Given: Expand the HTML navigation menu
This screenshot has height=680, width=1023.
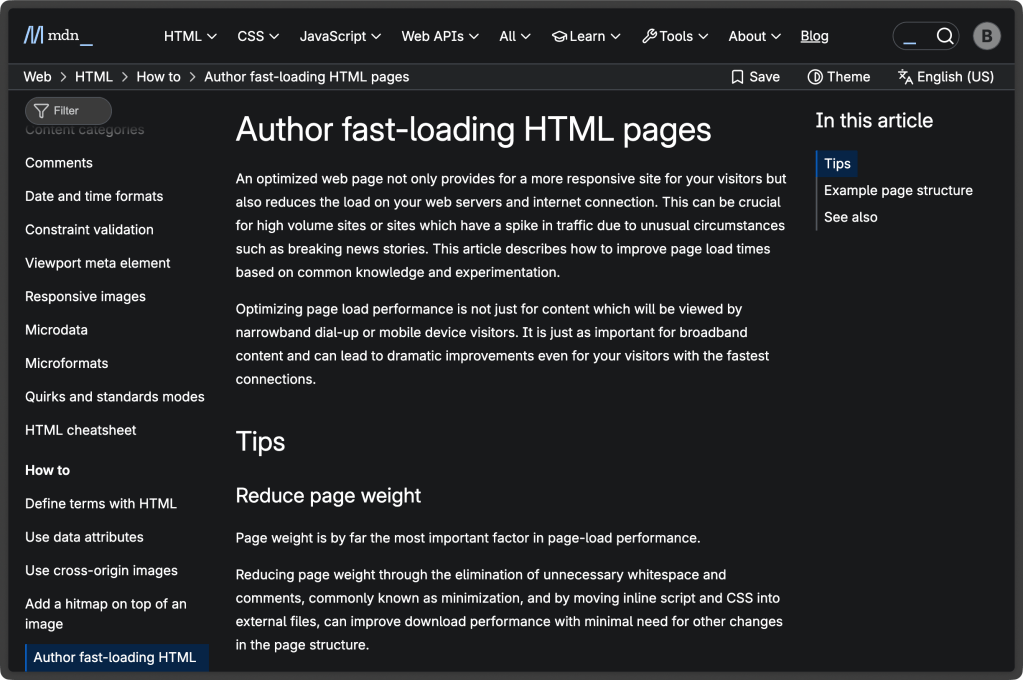Looking at the screenshot, I should pyautogui.click(x=190, y=36).
